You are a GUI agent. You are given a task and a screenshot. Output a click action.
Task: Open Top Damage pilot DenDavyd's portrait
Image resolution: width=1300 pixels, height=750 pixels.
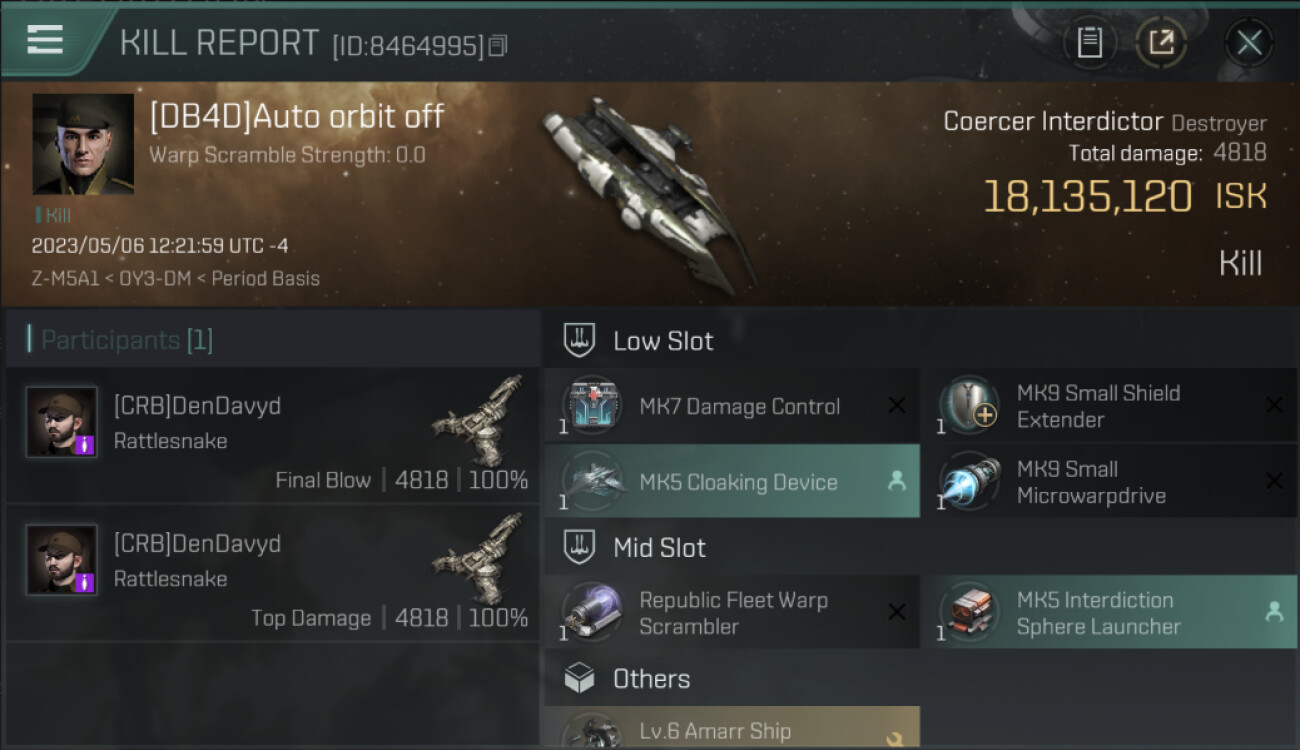pos(62,560)
